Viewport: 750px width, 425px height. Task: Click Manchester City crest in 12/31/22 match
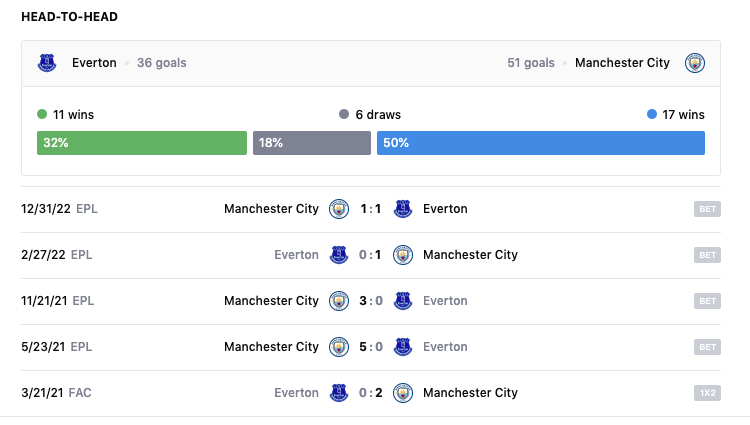tap(339, 209)
